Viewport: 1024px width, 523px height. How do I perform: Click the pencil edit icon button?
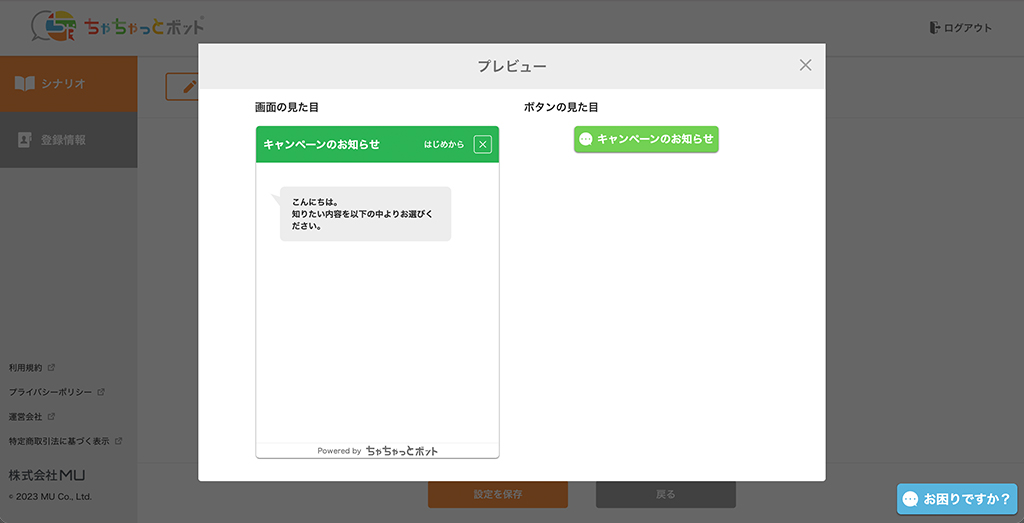pos(182,87)
